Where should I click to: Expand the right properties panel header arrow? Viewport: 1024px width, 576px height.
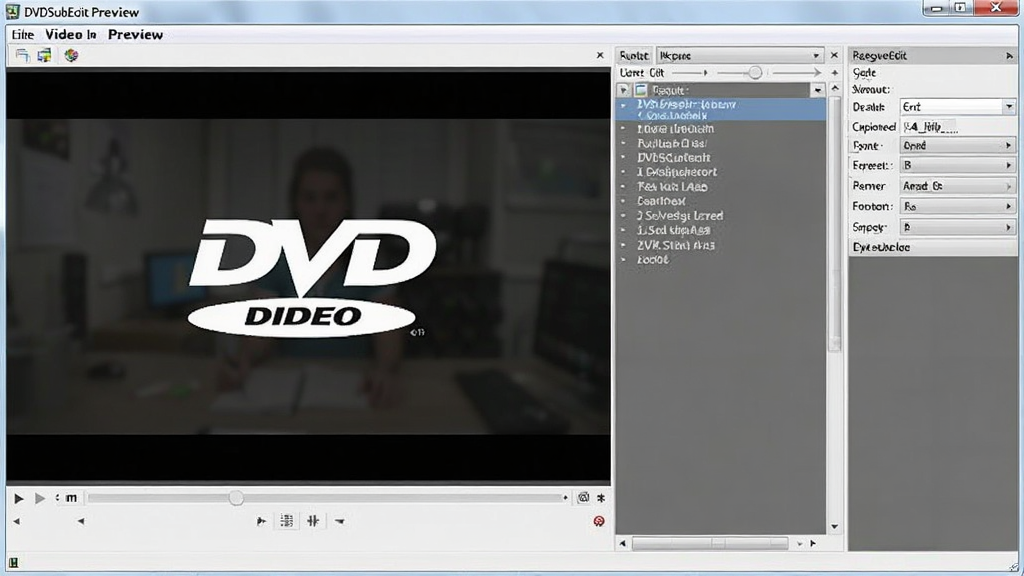pyautogui.click(x=1009, y=56)
